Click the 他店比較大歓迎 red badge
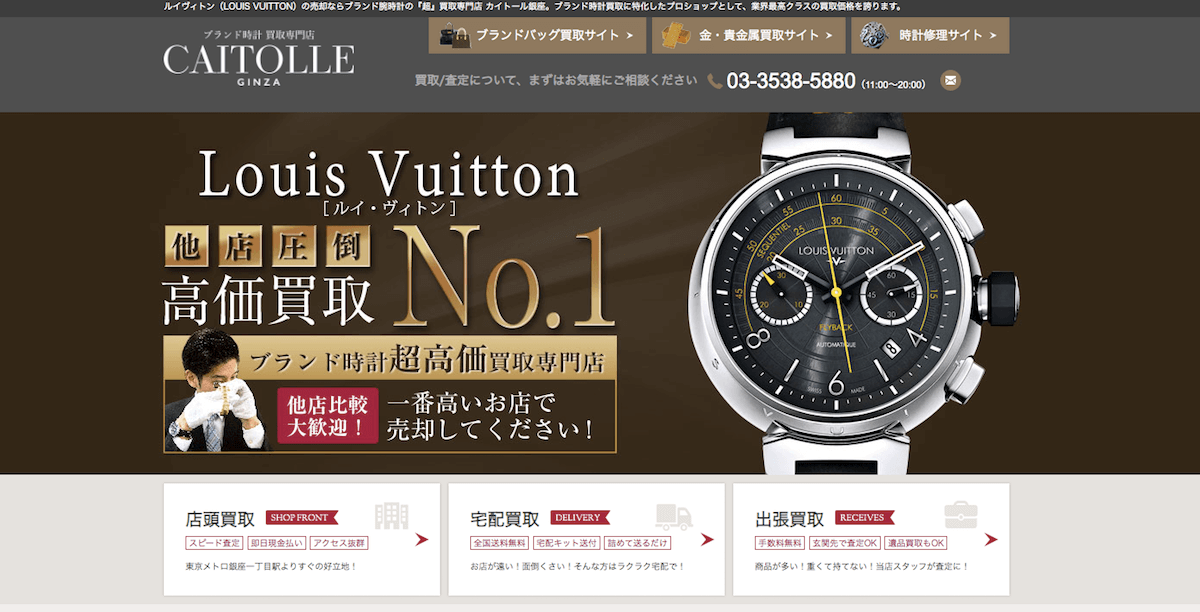The height and width of the screenshot is (612, 1200). tap(328, 415)
